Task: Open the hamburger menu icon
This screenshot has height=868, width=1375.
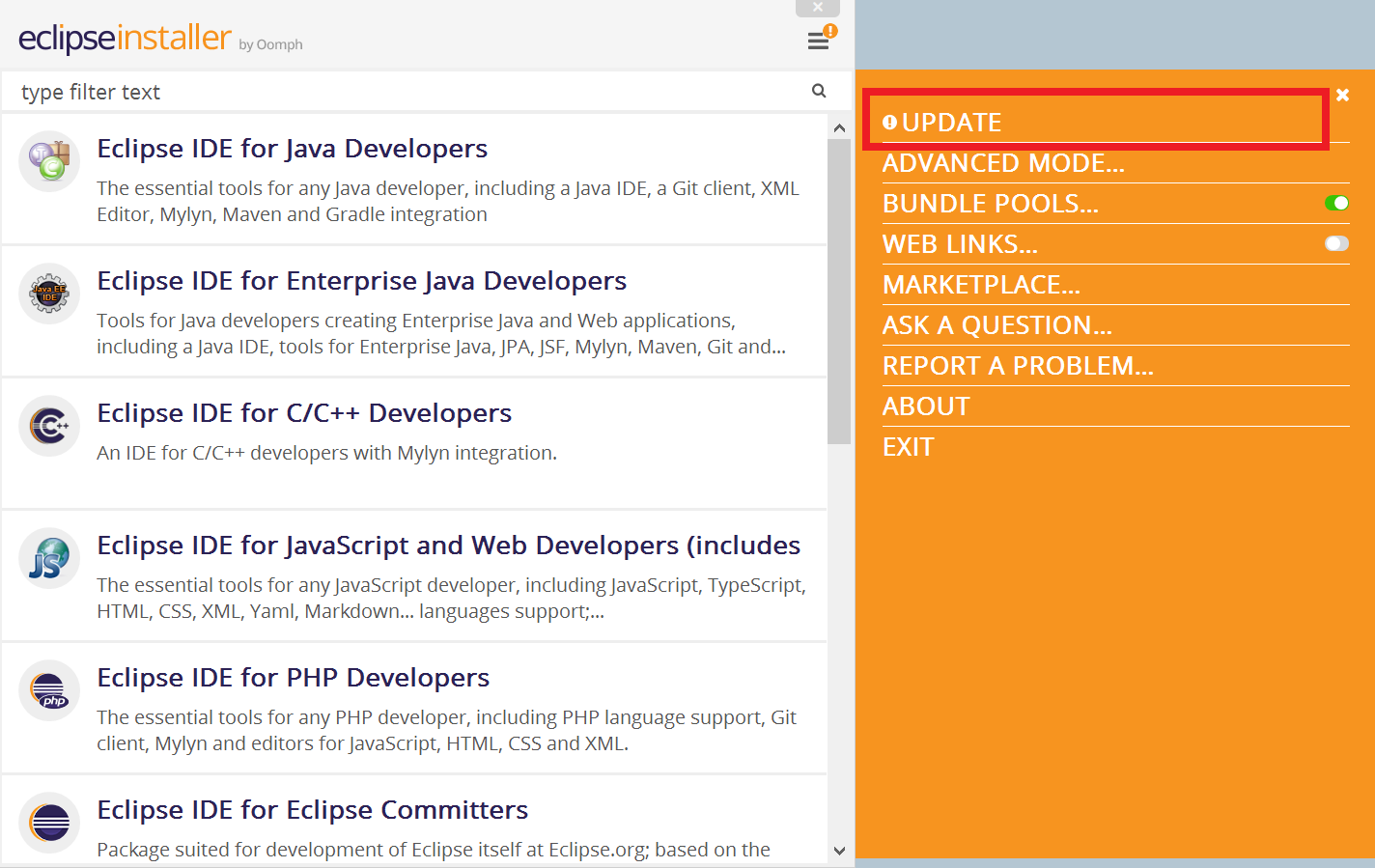Action: point(818,42)
